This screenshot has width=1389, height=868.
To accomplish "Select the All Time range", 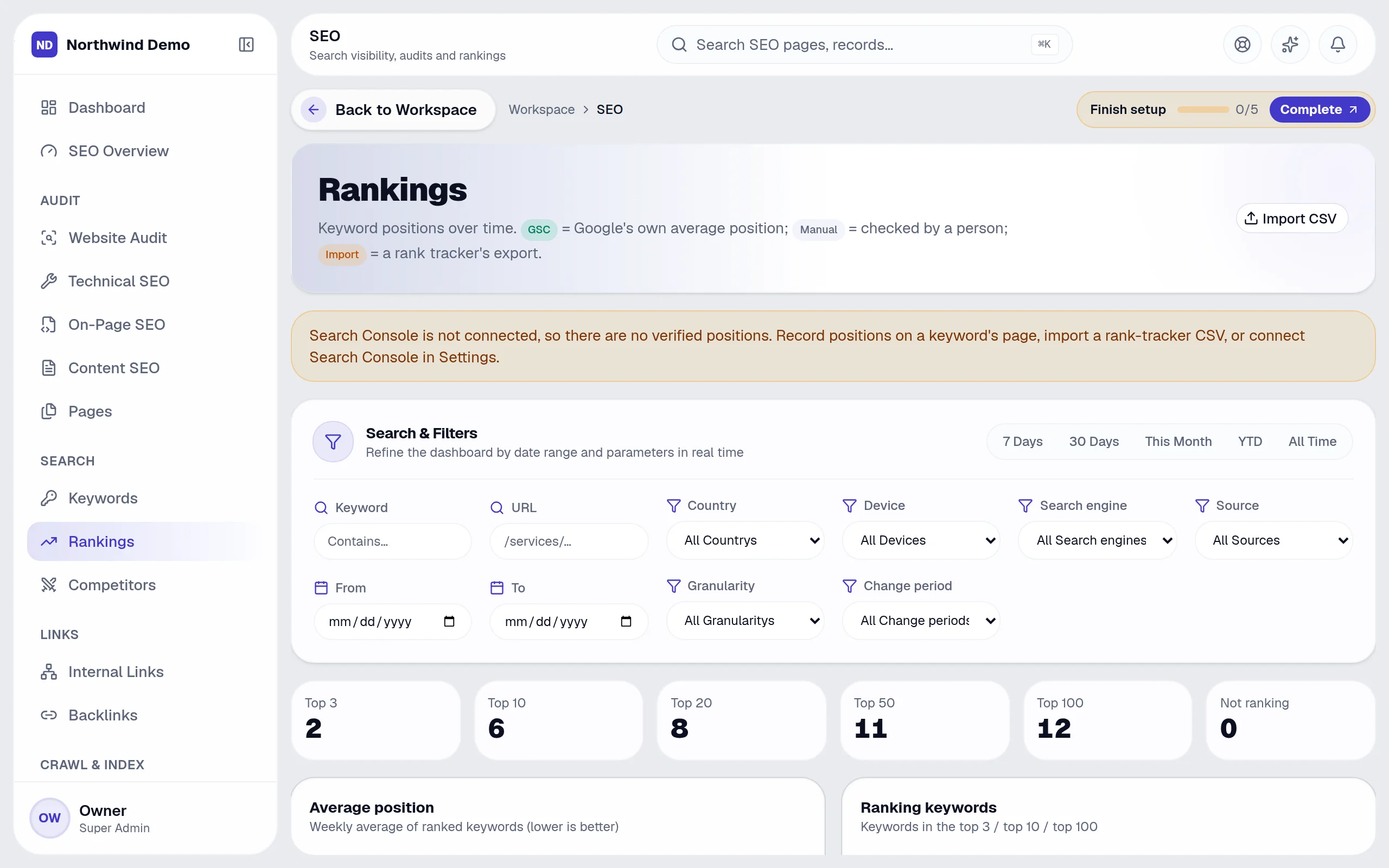I will tap(1312, 442).
